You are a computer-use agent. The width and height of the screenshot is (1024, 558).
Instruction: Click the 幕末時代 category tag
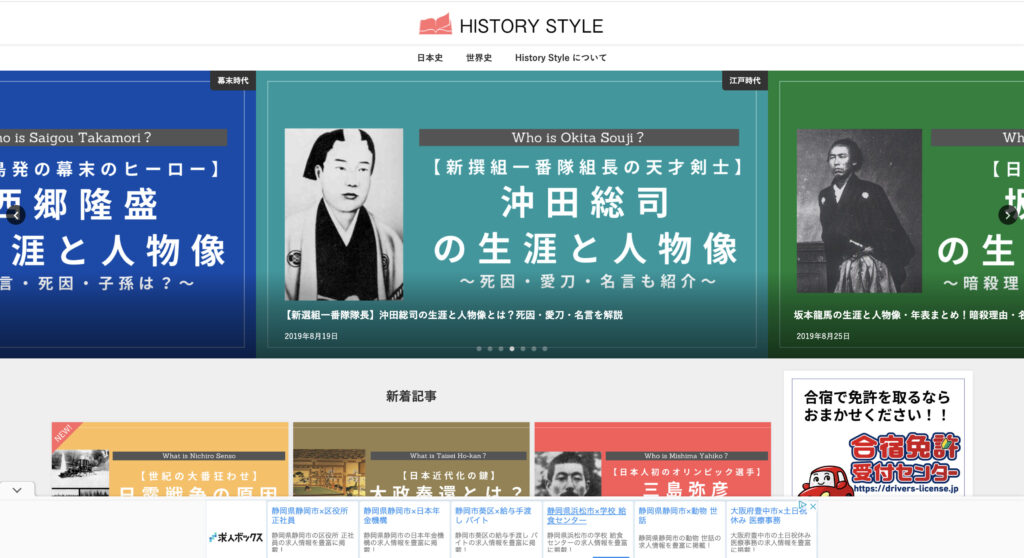click(x=232, y=81)
